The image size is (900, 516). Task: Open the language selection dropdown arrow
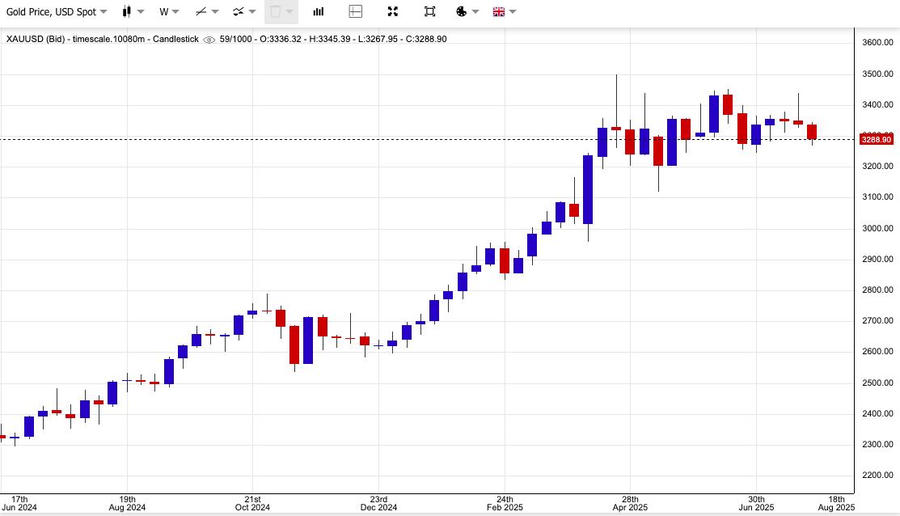(513, 12)
